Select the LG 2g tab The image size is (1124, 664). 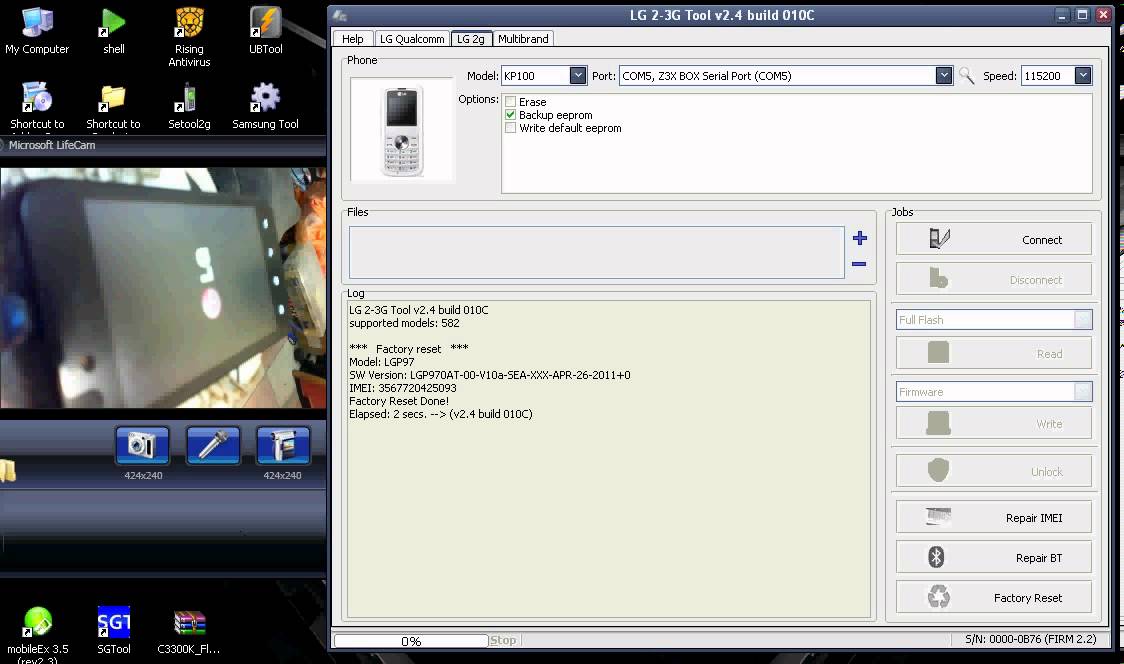471,39
